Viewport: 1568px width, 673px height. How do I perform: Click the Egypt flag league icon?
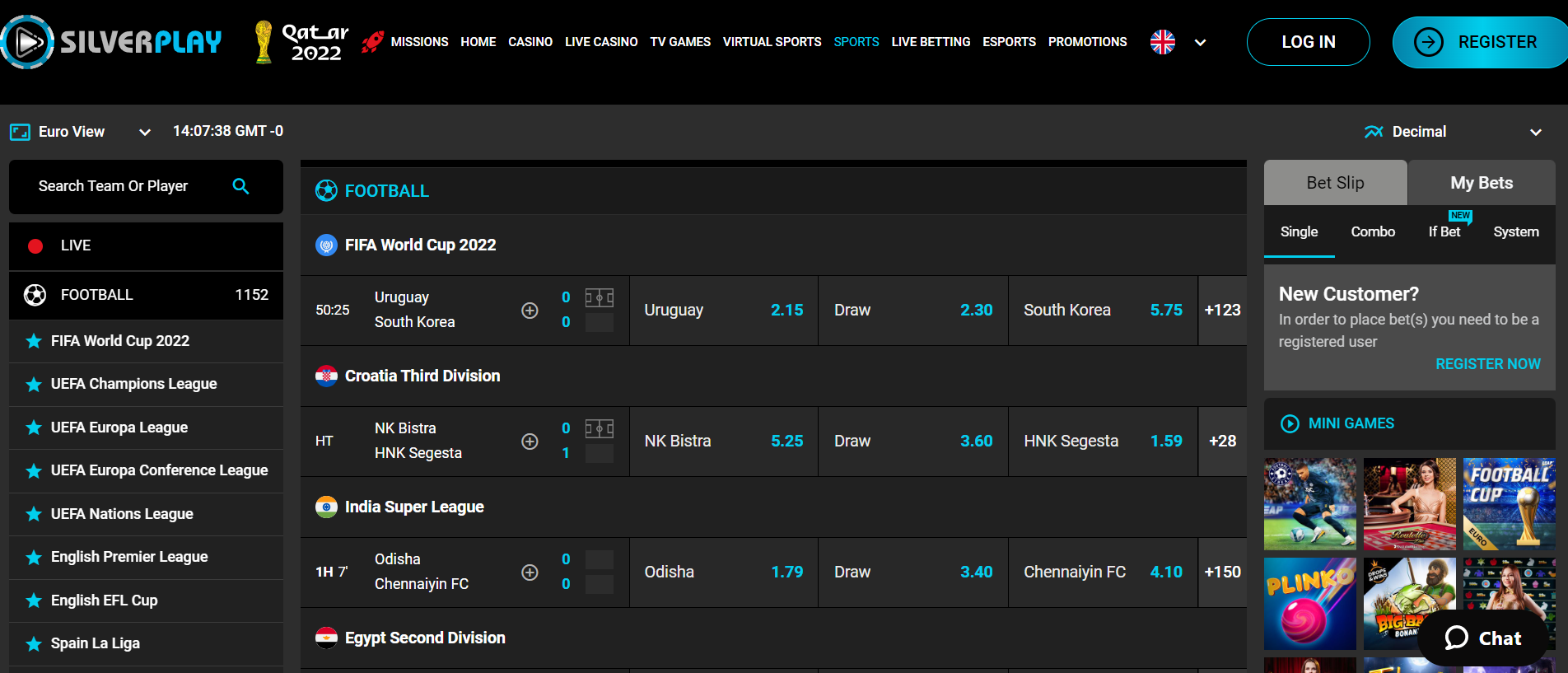tap(327, 638)
